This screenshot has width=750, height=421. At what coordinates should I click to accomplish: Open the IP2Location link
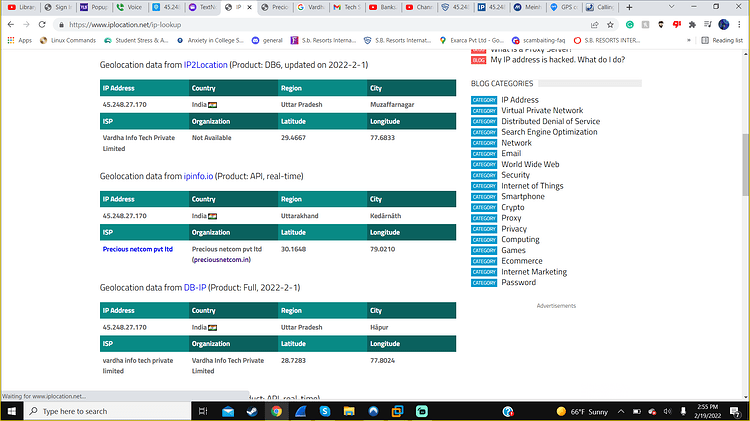206,65
